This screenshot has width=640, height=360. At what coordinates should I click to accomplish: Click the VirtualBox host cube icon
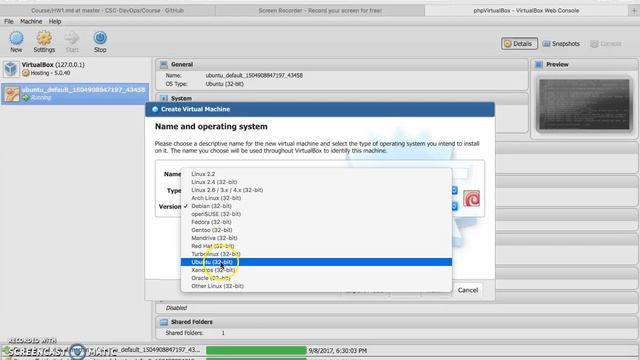tap(11, 69)
